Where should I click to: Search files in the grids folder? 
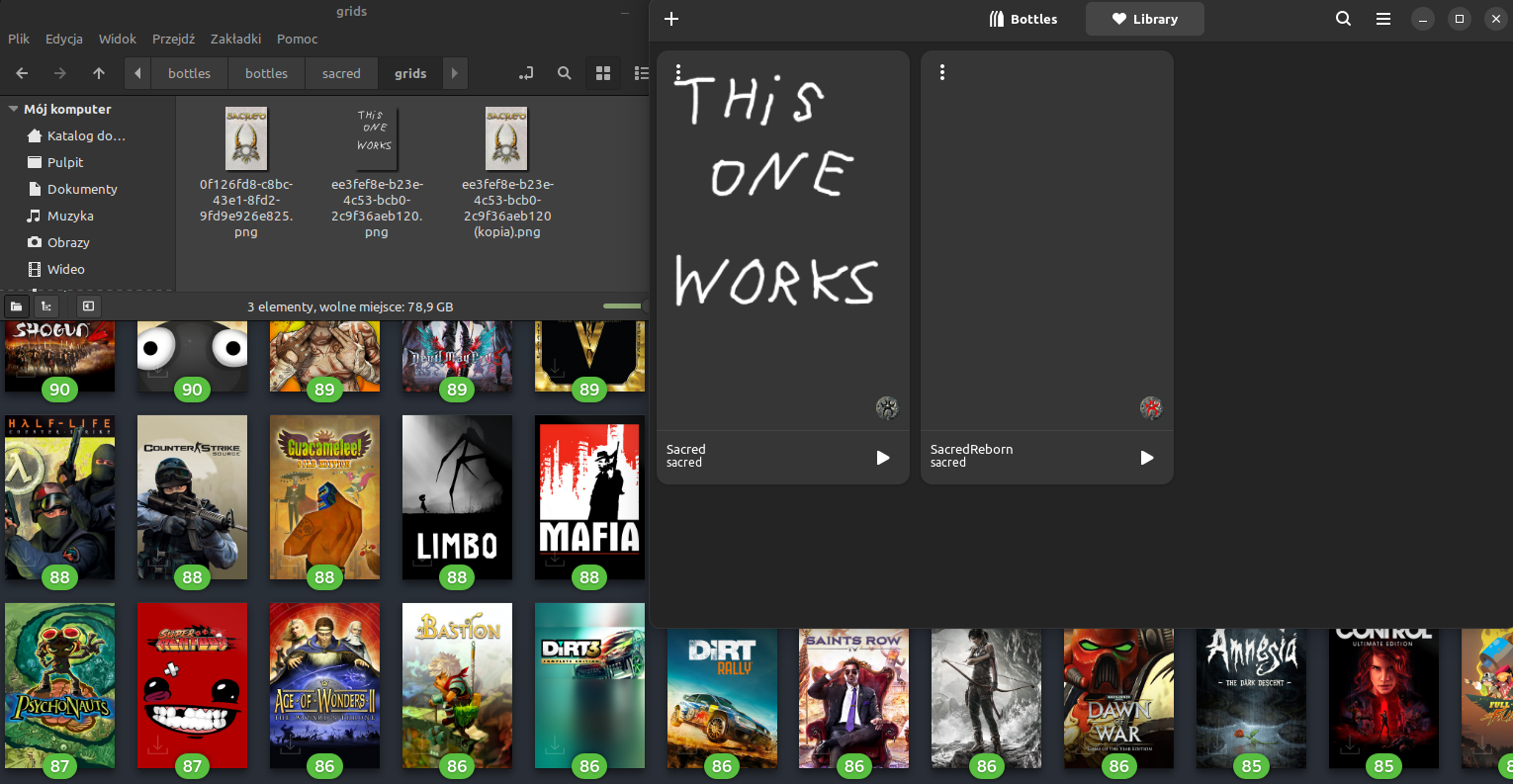(564, 73)
